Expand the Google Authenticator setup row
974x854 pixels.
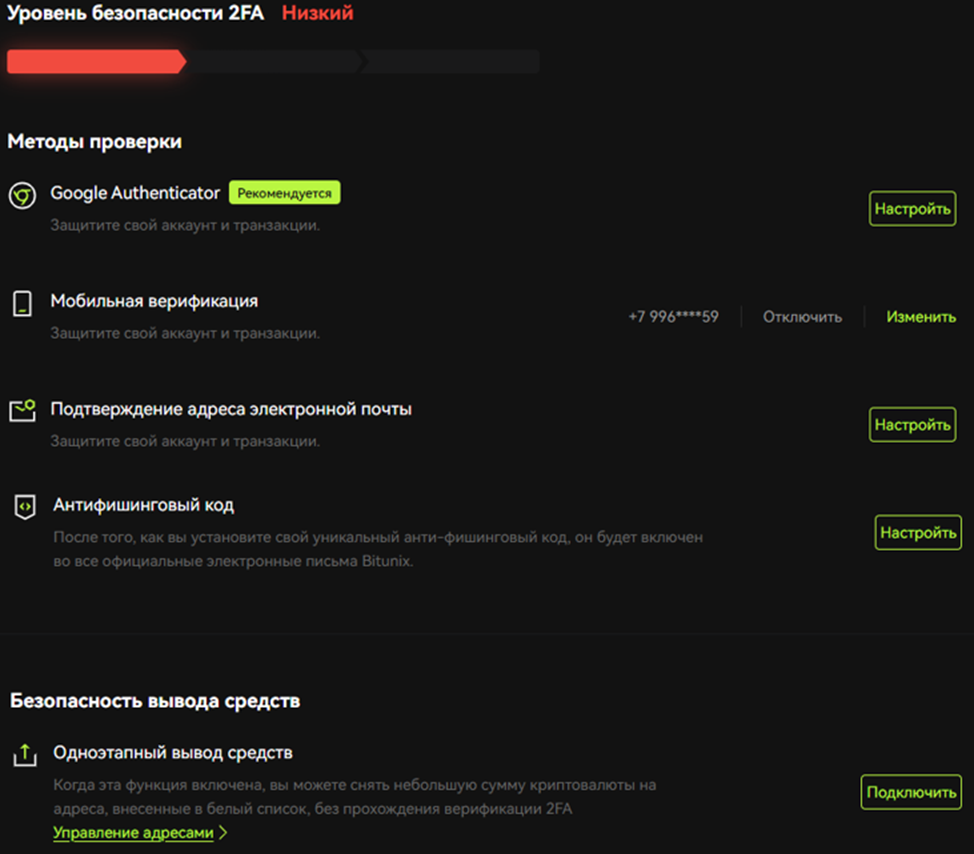911,209
